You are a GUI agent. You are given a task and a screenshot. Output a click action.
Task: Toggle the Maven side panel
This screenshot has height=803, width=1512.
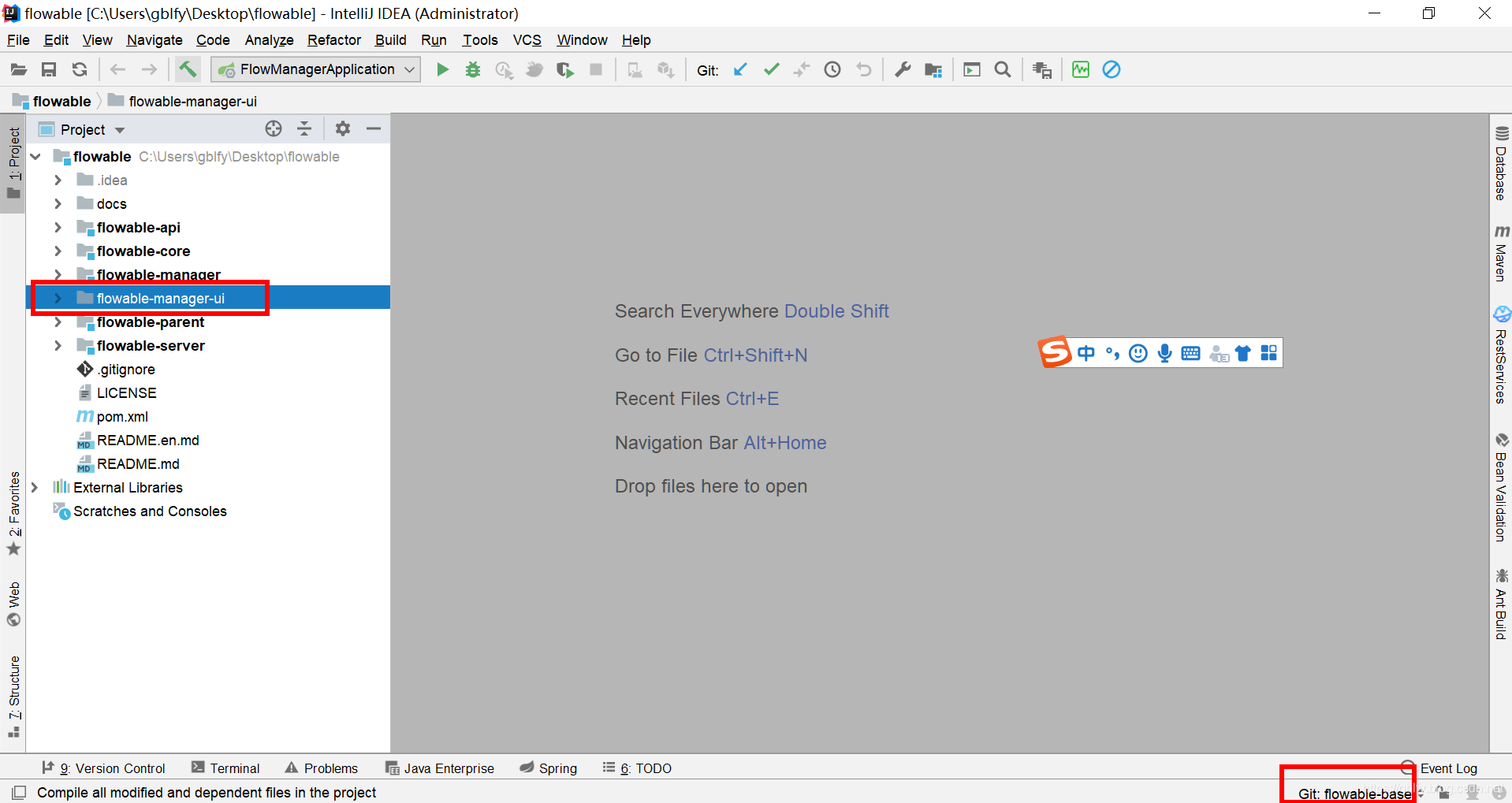point(1501,253)
